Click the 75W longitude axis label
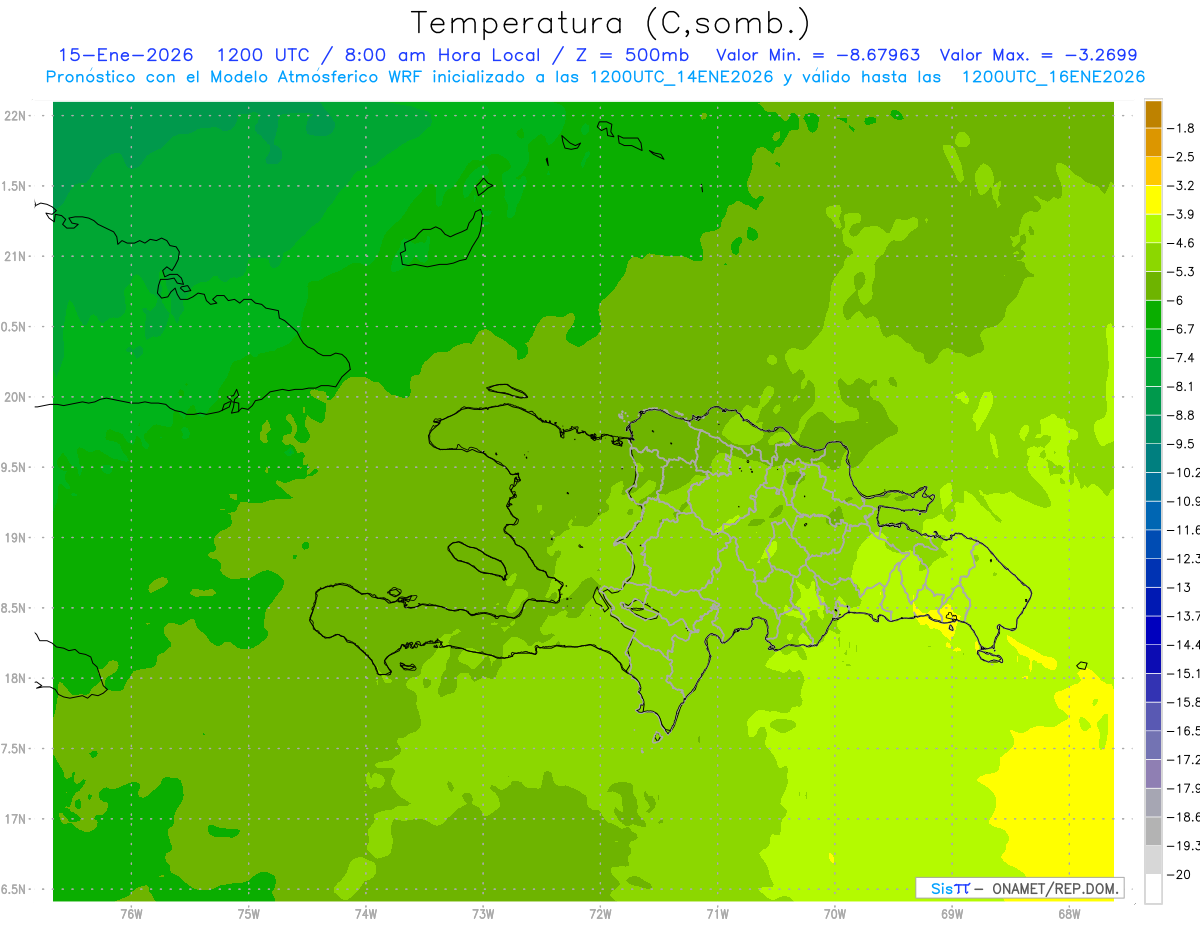Image resolution: width=1200 pixels, height=927 pixels. point(249,913)
